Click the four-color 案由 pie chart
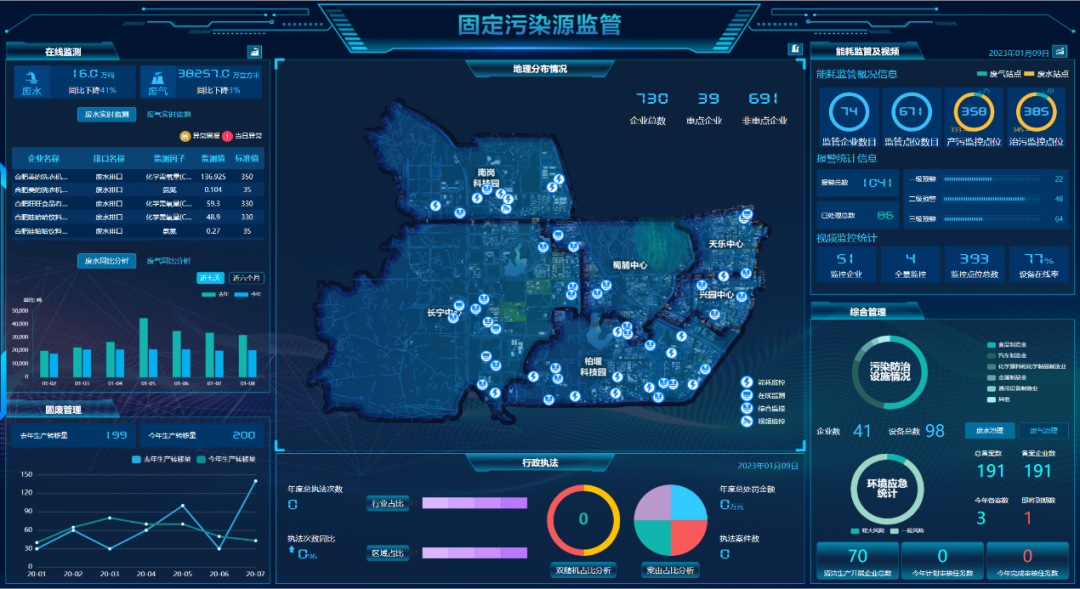Viewport: 1080px width, 589px height. (x=670, y=520)
